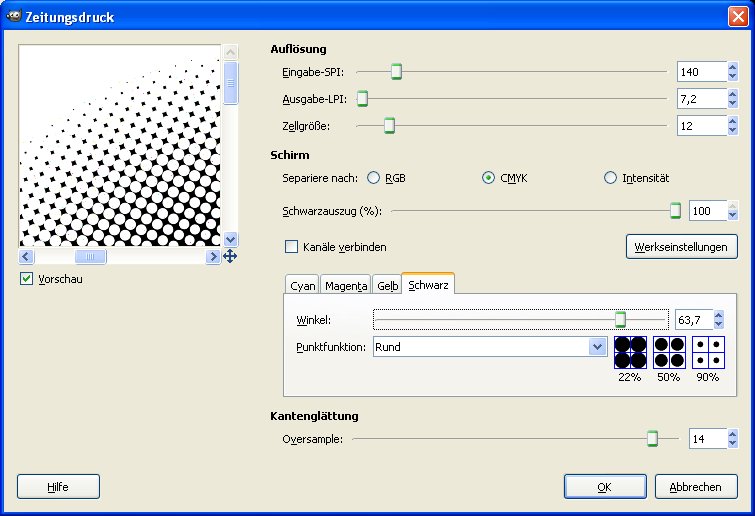
Task: Click the Zellgröße value field
Action: click(x=702, y=126)
